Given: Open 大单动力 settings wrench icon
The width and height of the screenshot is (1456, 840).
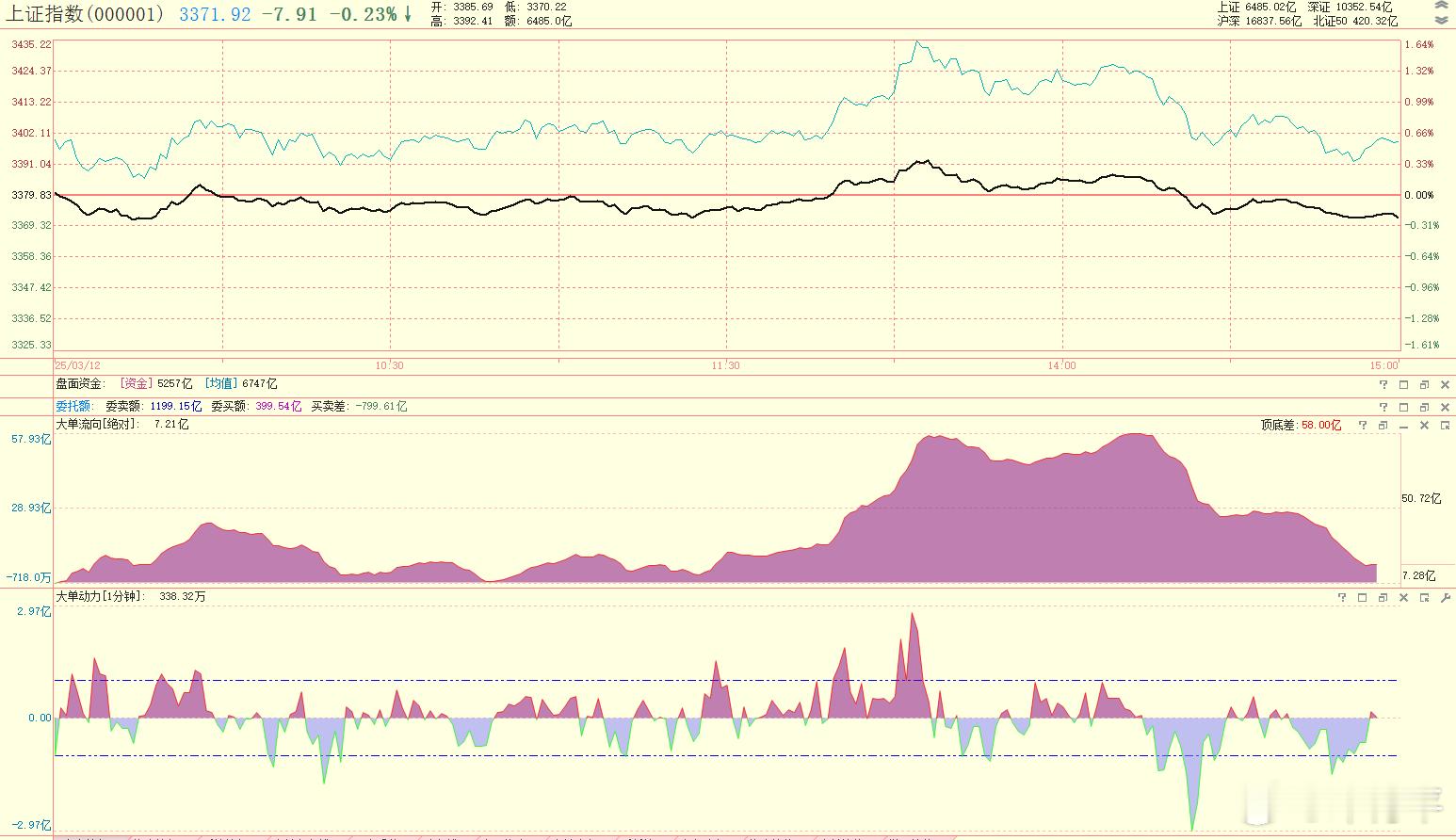Looking at the screenshot, I should pyautogui.click(x=1445, y=597).
